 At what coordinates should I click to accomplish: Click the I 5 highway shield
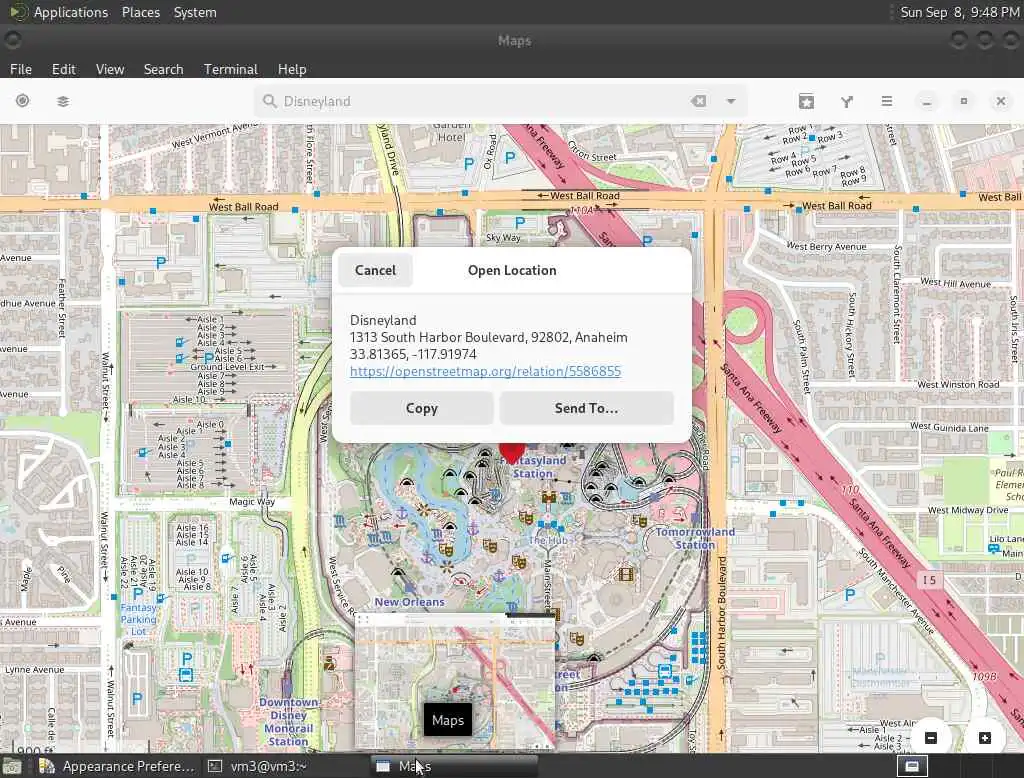point(929,579)
